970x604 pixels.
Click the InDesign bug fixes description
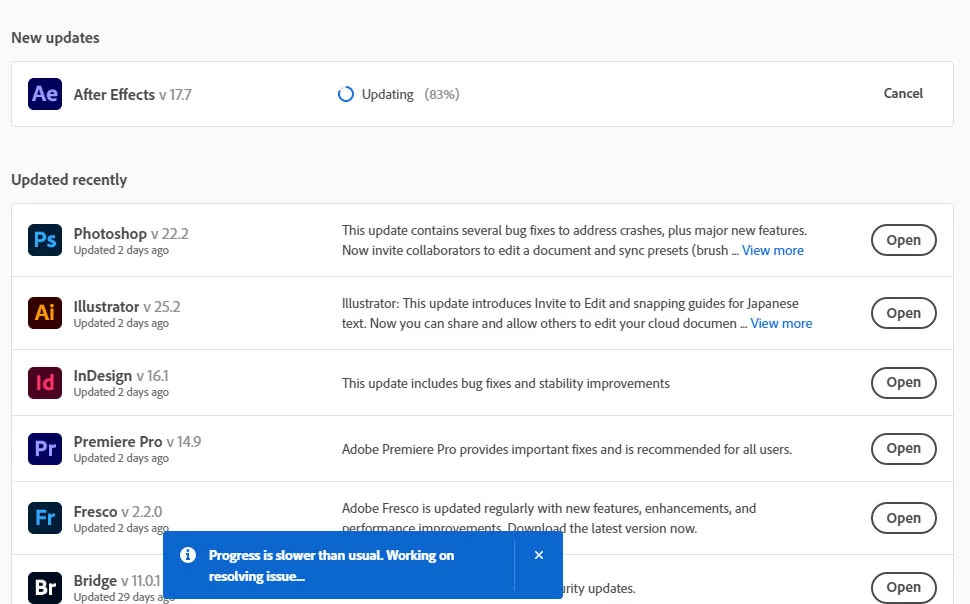(x=505, y=384)
